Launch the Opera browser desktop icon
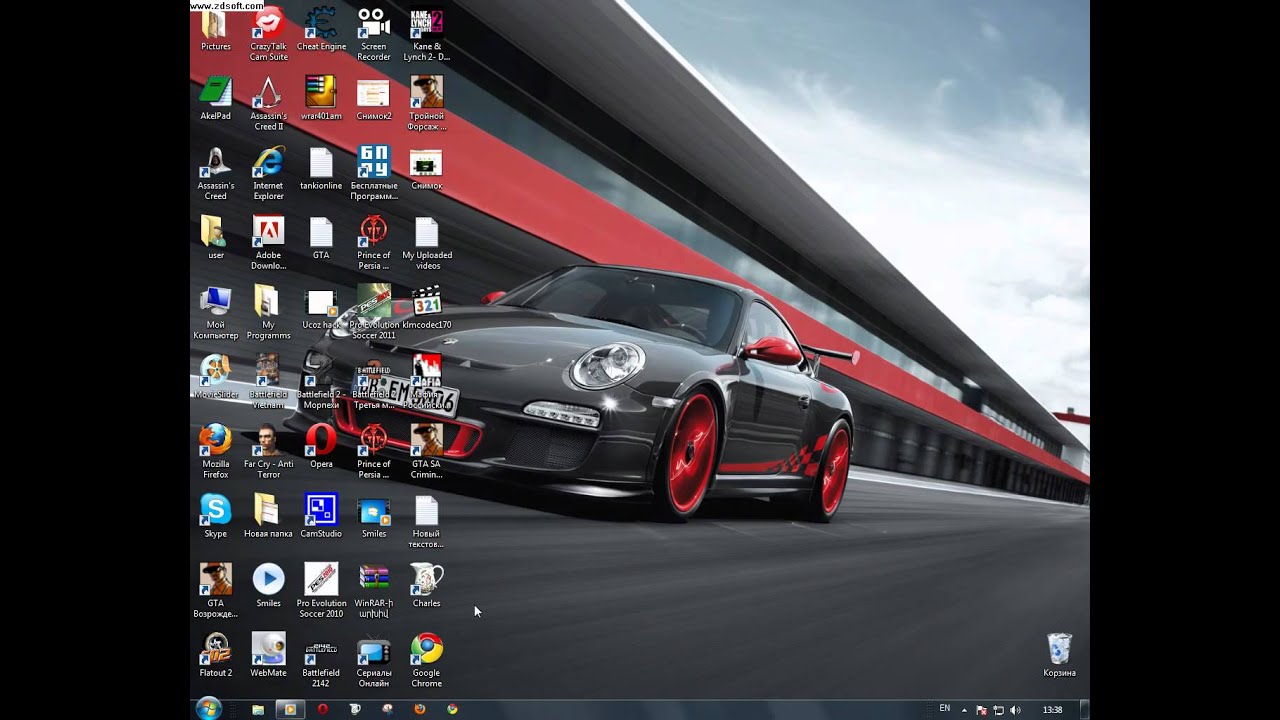Screen dimensions: 1280x720 pyautogui.click(x=321, y=446)
